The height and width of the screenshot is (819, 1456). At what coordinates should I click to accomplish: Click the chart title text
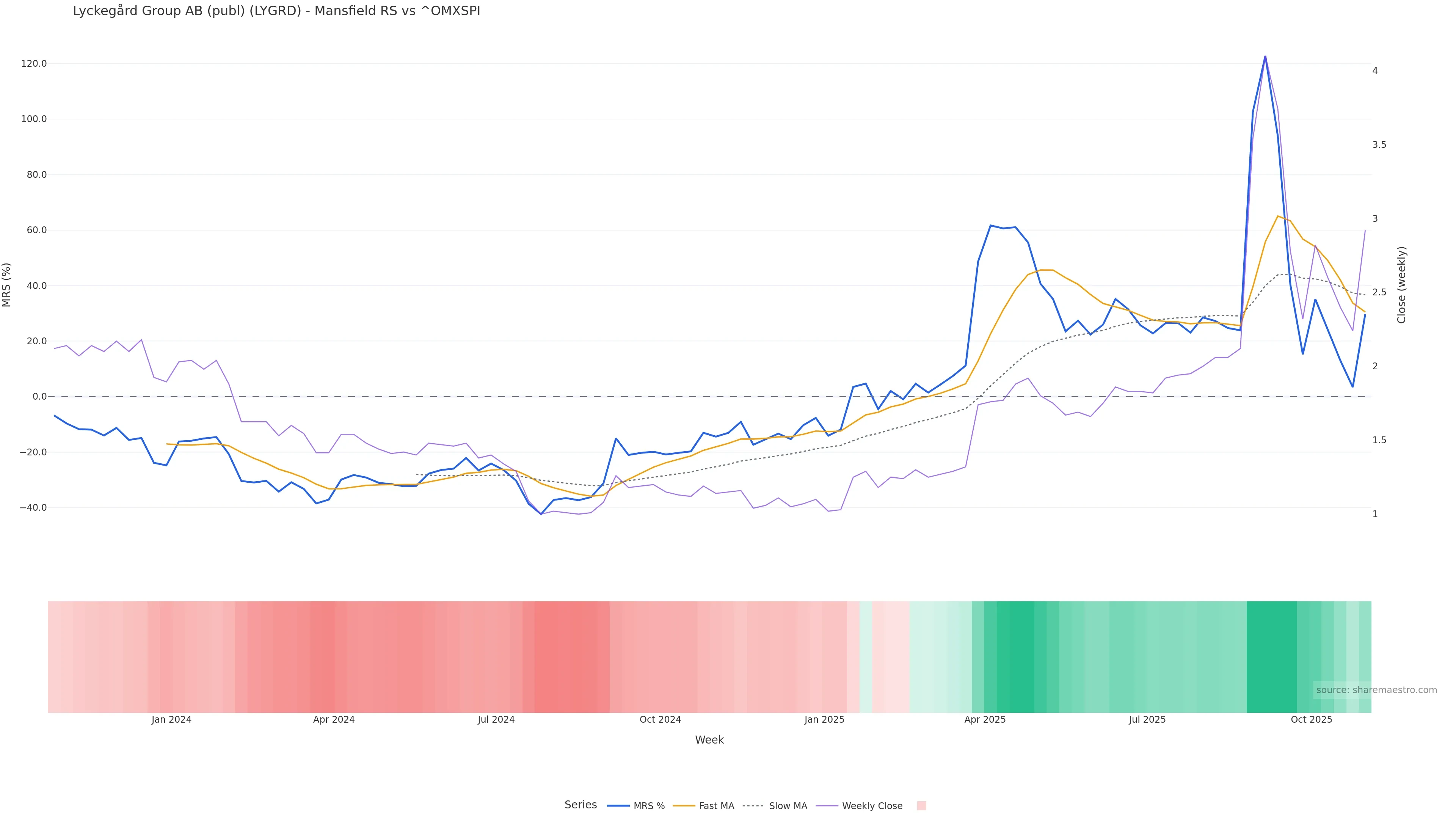[276, 11]
